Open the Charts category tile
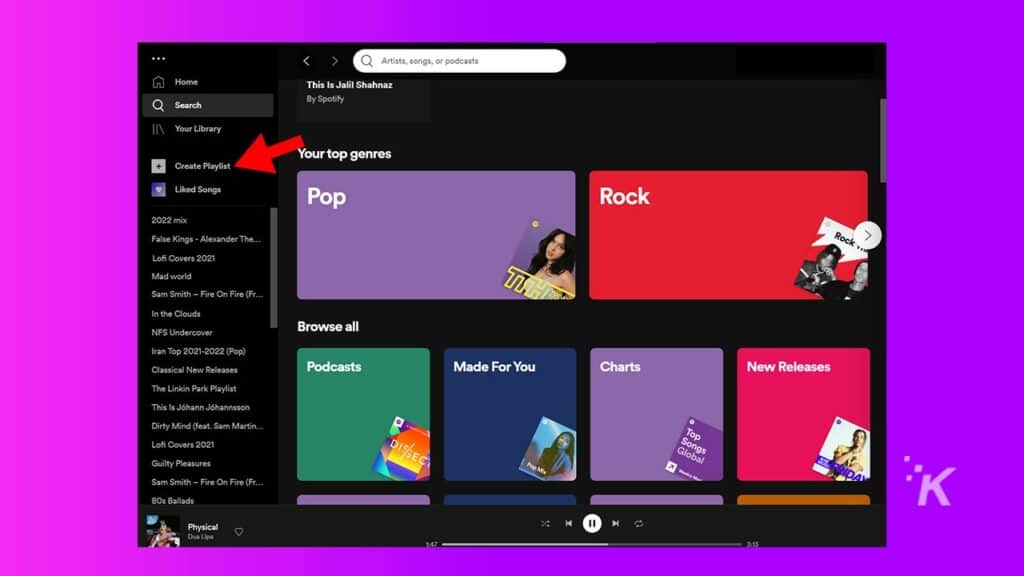The width and height of the screenshot is (1024, 576). coord(656,415)
